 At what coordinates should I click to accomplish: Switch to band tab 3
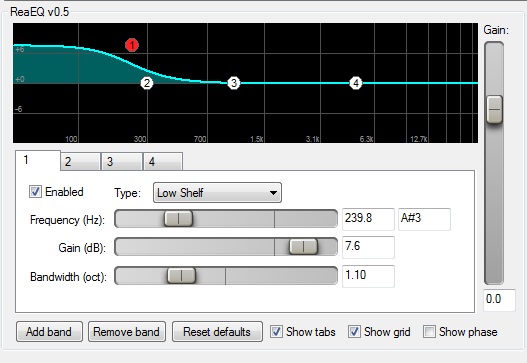click(122, 162)
